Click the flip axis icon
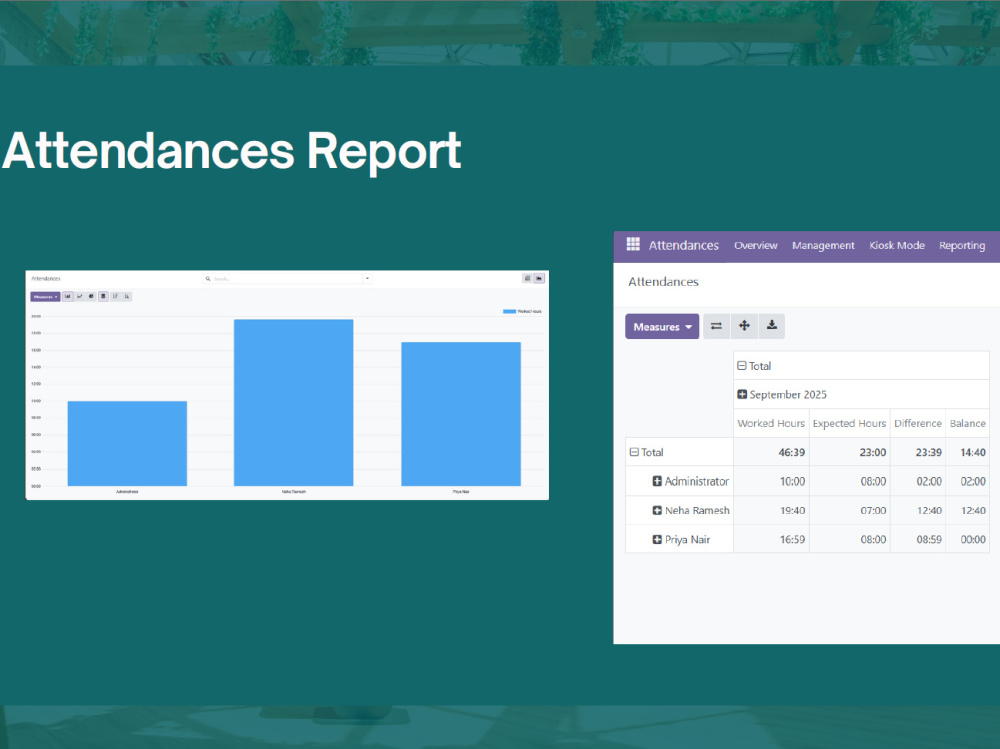Viewport: 1000px width, 749px height. point(716,326)
